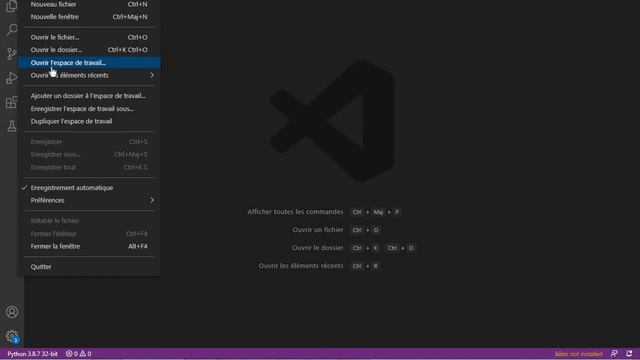Screen dimensions: 640x360
Task: Choose Quitter menu entry
Action: click(x=89, y=267)
